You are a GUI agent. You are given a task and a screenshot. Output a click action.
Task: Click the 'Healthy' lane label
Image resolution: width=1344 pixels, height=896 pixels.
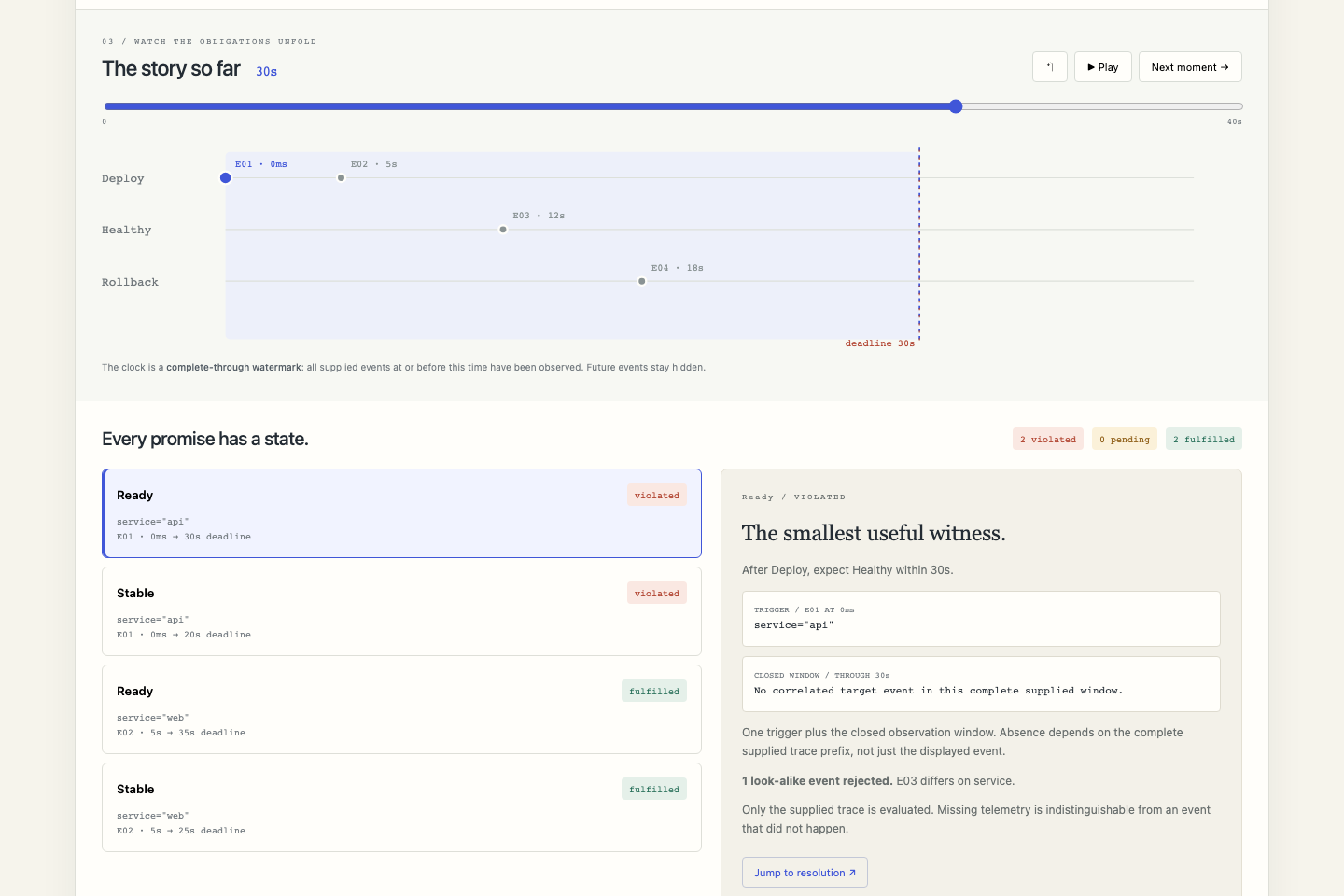[126, 230]
